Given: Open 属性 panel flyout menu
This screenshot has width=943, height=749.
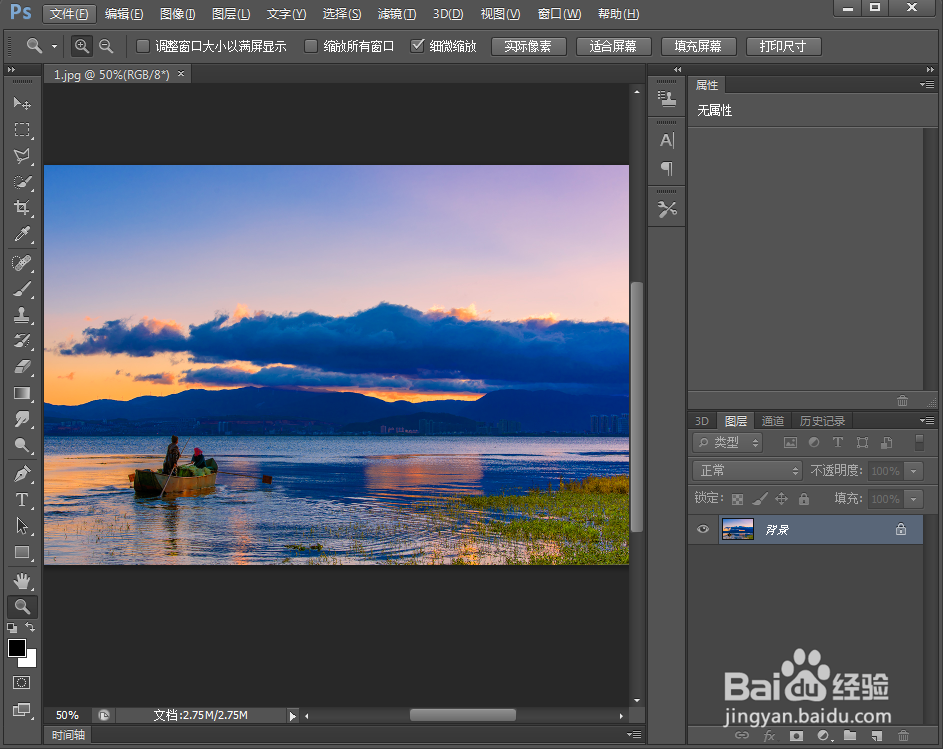Looking at the screenshot, I should [x=927, y=85].
